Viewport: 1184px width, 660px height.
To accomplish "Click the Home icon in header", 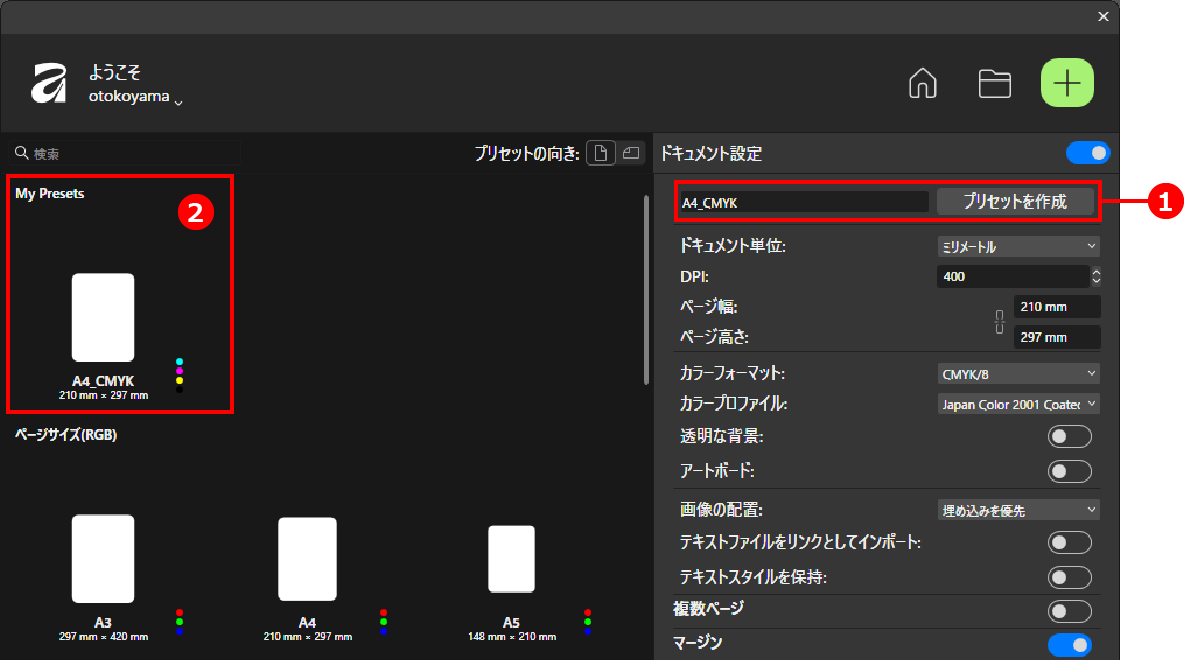I will point(922,84).
